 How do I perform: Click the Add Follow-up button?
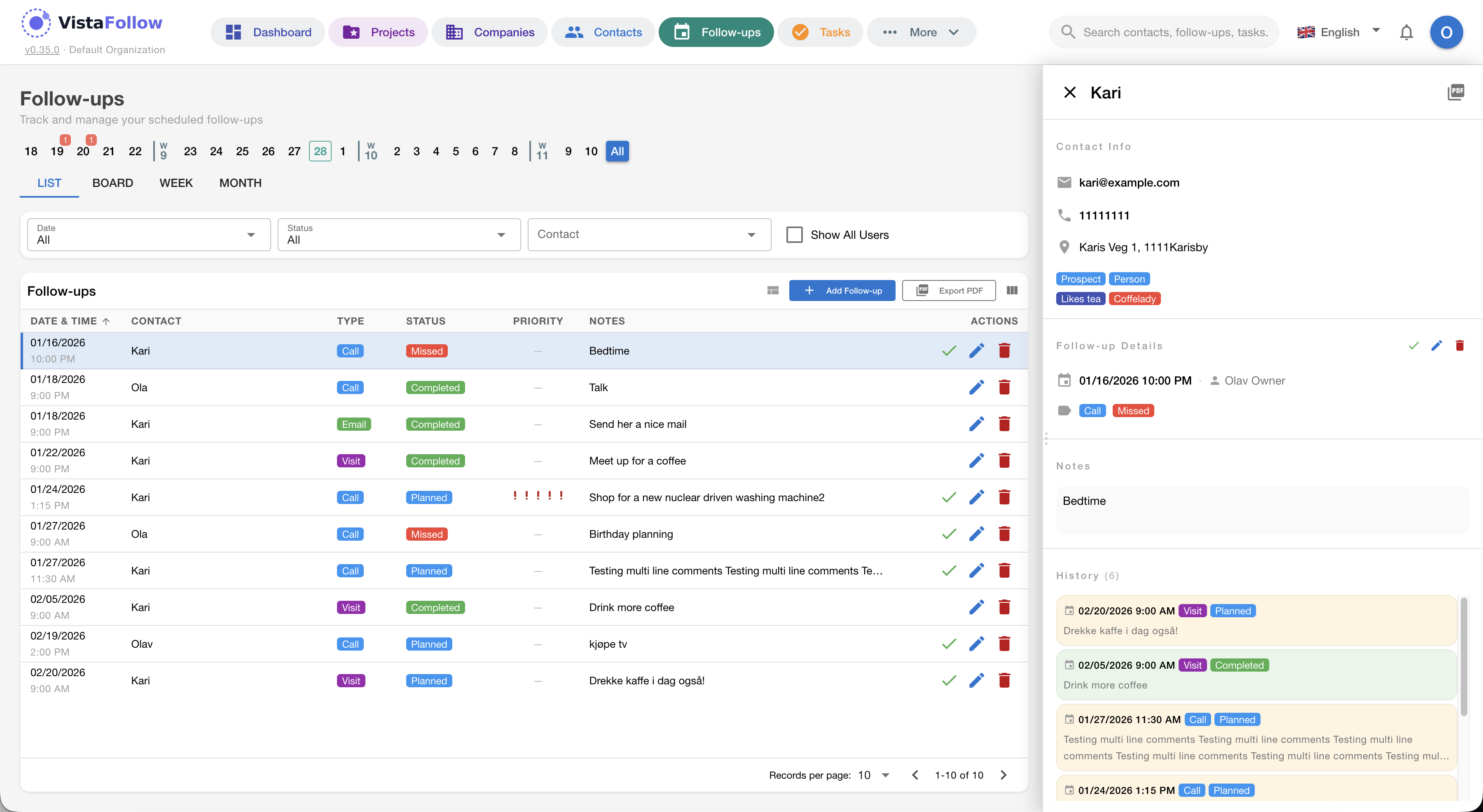click(842, 291)
